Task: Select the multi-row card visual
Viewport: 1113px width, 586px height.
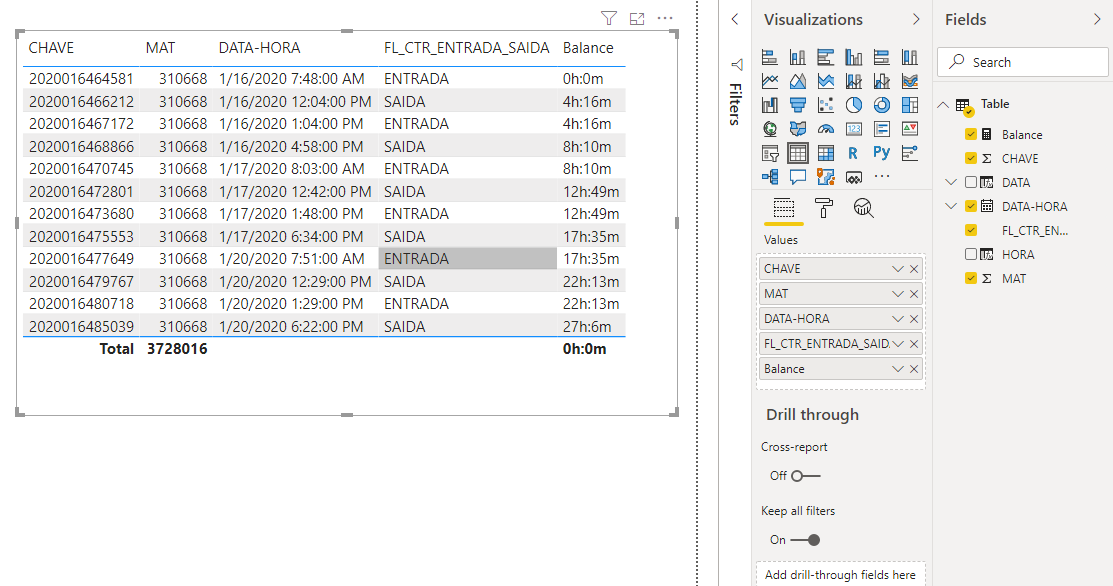Action: [882, 128]
